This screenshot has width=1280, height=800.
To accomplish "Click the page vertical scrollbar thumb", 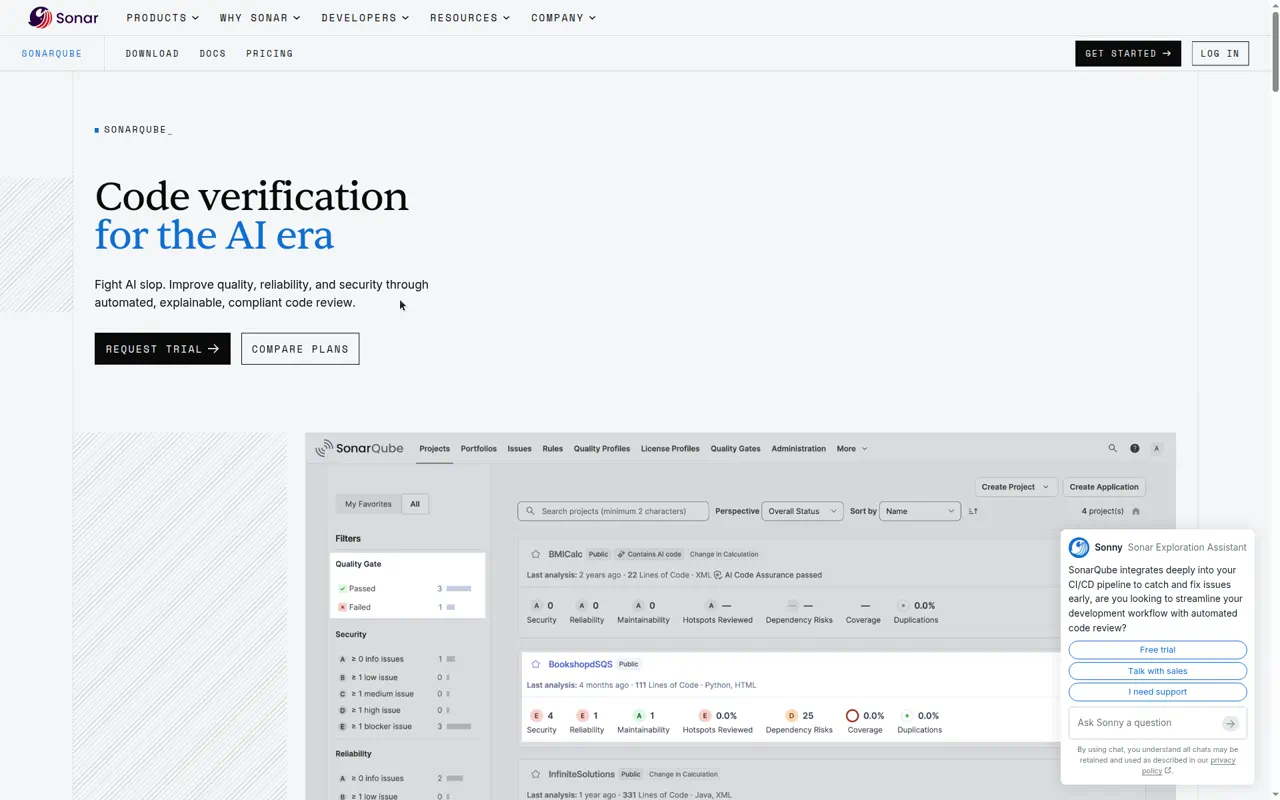I will pos(1275,50).
